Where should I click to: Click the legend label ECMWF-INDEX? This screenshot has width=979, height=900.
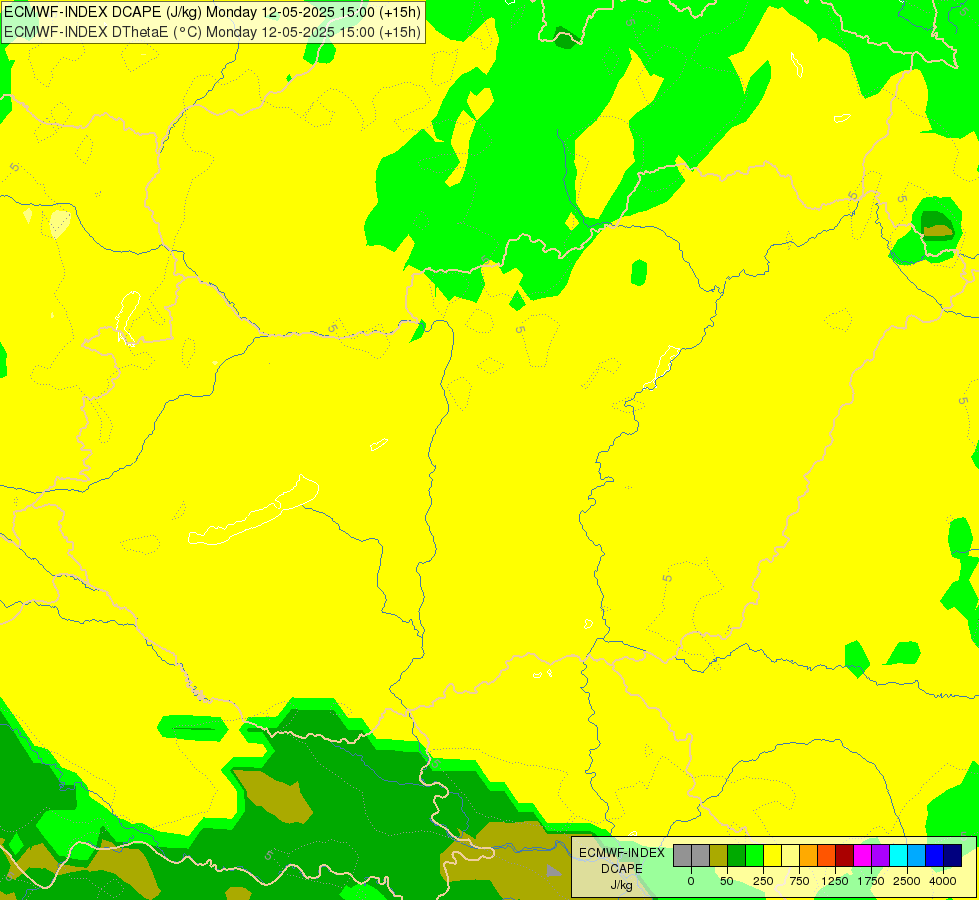point(622,853)
